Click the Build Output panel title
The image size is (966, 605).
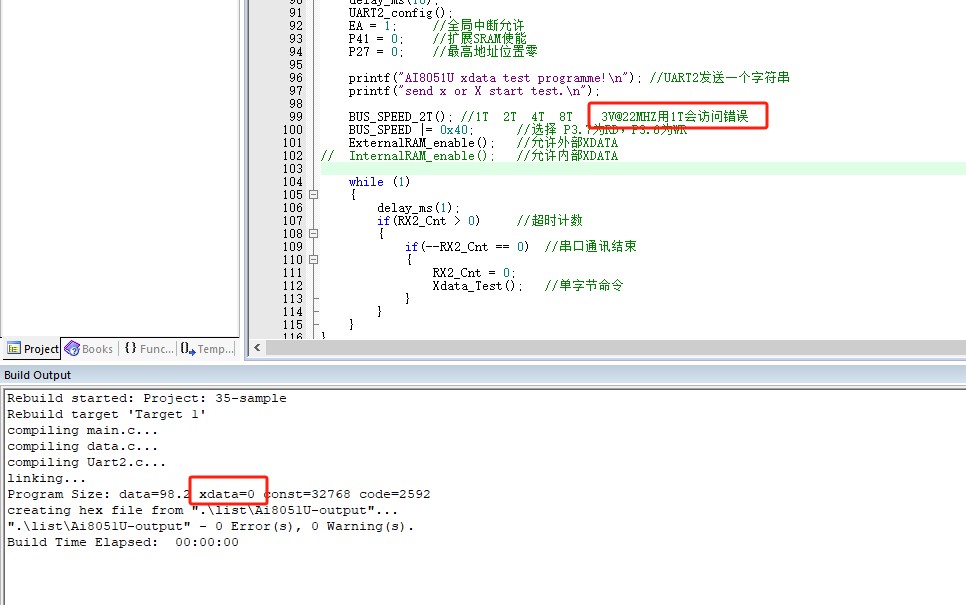[x=38, y=375]
